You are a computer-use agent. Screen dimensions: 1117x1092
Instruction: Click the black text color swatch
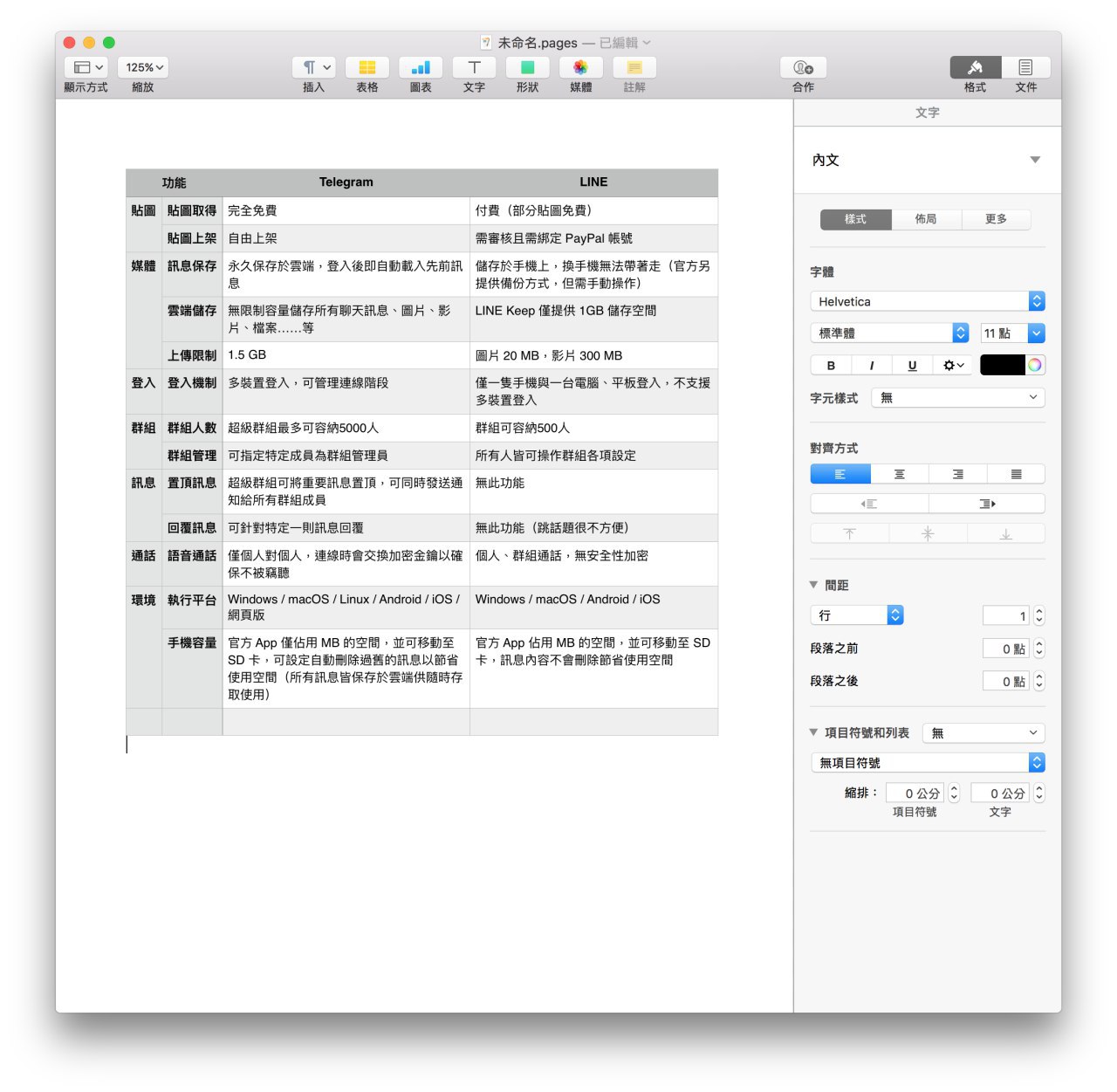click(1002, 366)
